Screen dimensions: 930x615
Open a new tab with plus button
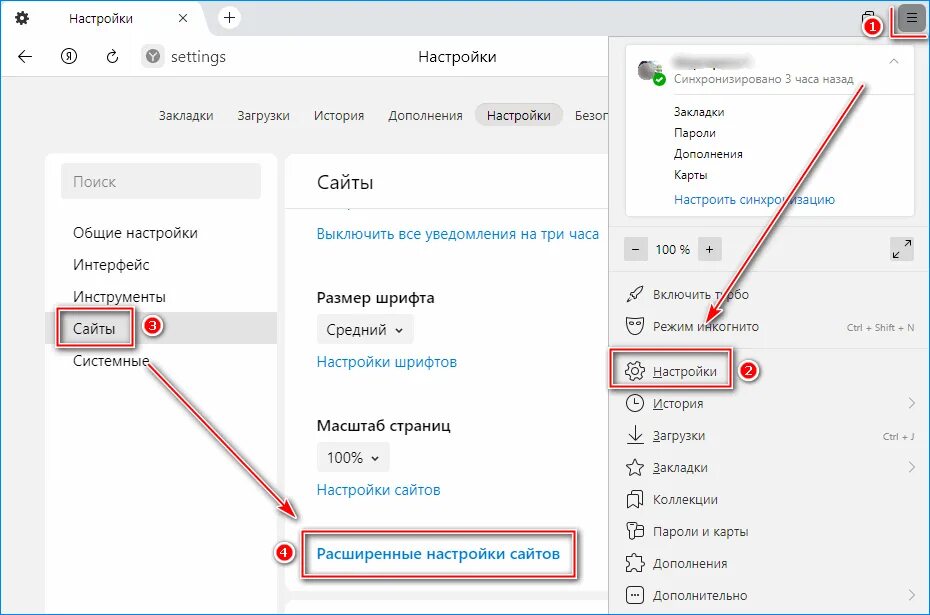pyautogui.click(x=230, y=18)
